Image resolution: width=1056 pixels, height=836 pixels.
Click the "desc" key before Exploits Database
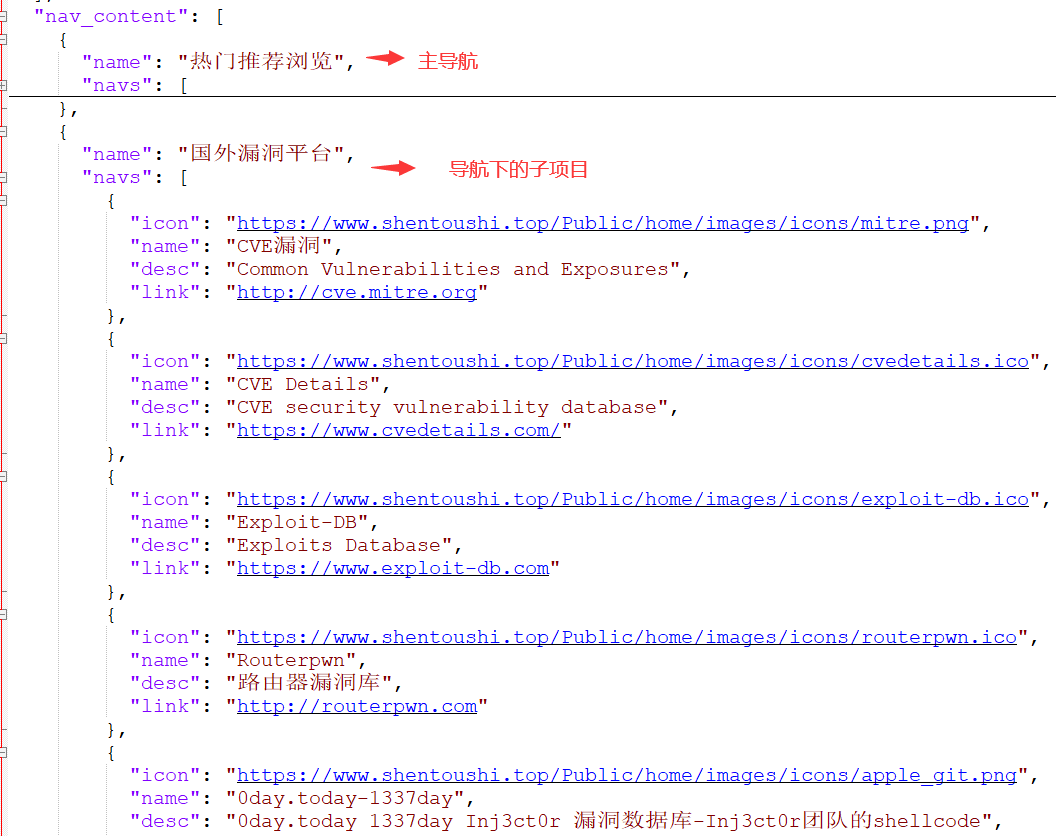point(166,546)
